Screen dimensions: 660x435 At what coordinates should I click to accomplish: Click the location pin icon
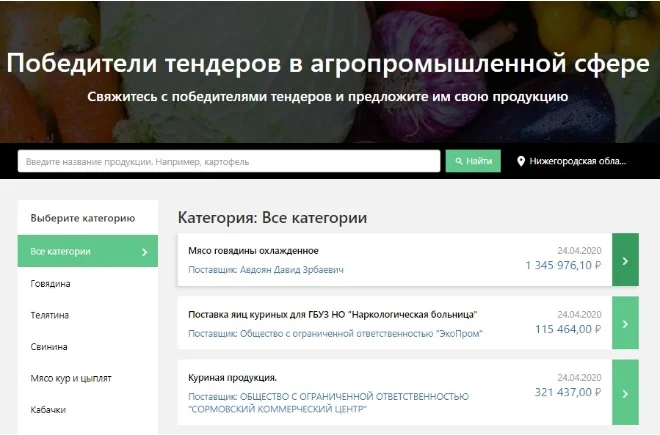[x=521, y=161]
